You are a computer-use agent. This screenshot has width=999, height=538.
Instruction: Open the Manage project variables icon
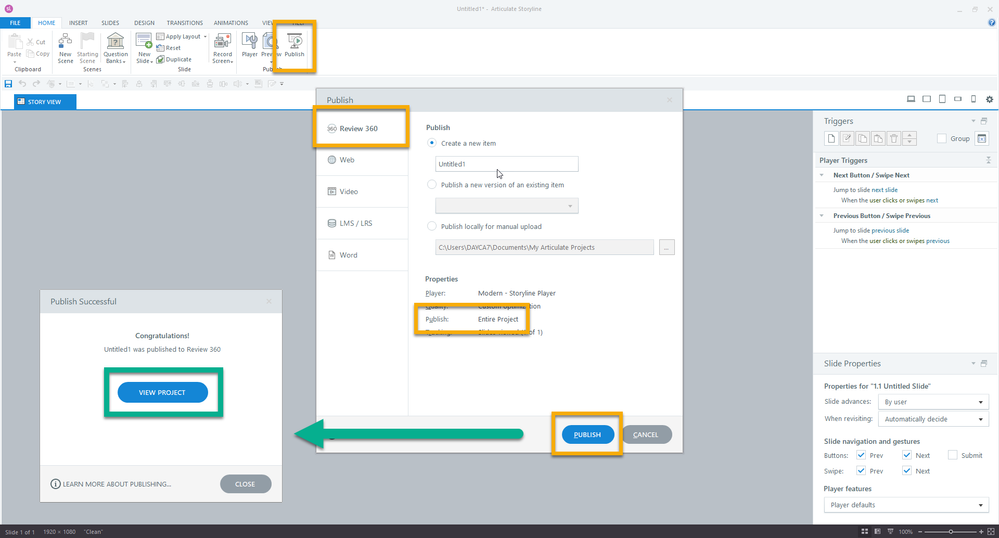coord(982,138)
